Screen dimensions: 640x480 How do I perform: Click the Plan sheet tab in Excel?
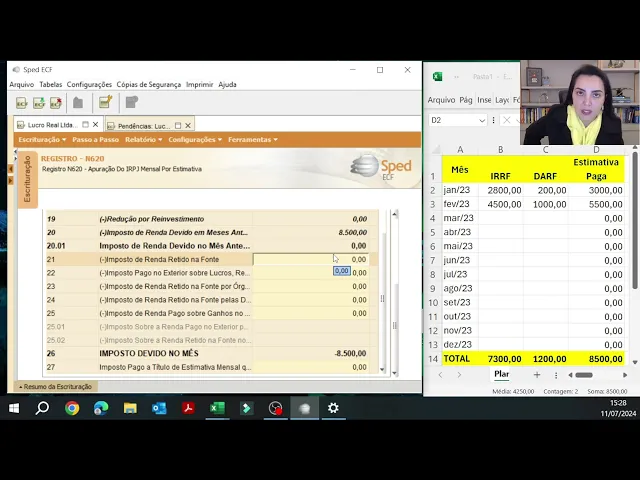point(501,374)
